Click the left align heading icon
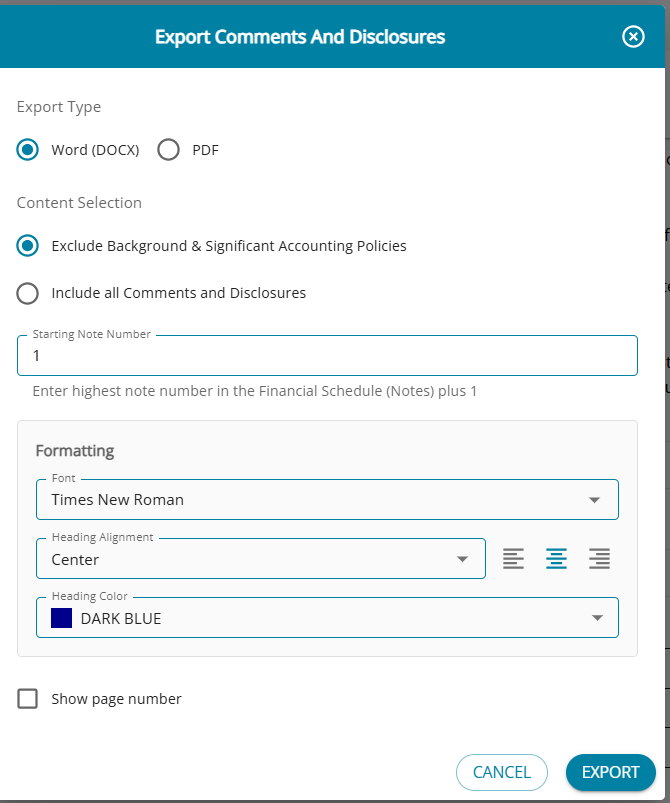The height and width of the screenshot is (803, 670). (513, 559)
